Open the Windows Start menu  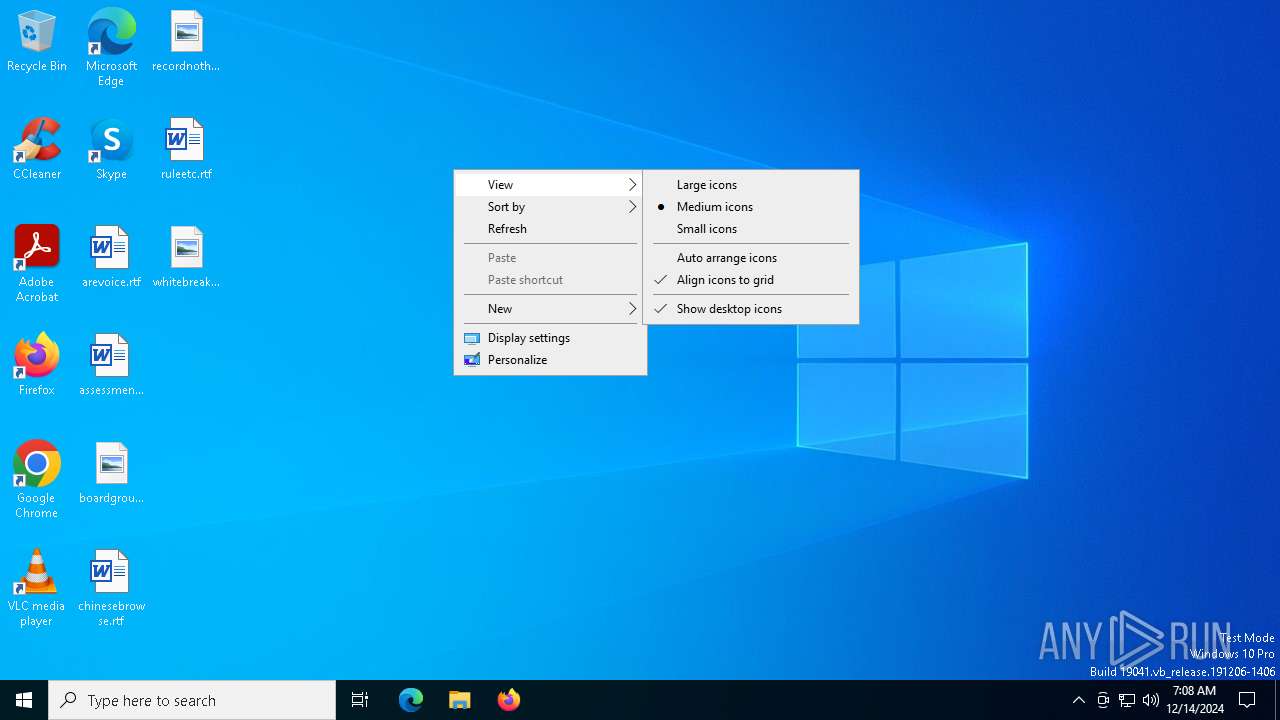(x=24, y=700)
